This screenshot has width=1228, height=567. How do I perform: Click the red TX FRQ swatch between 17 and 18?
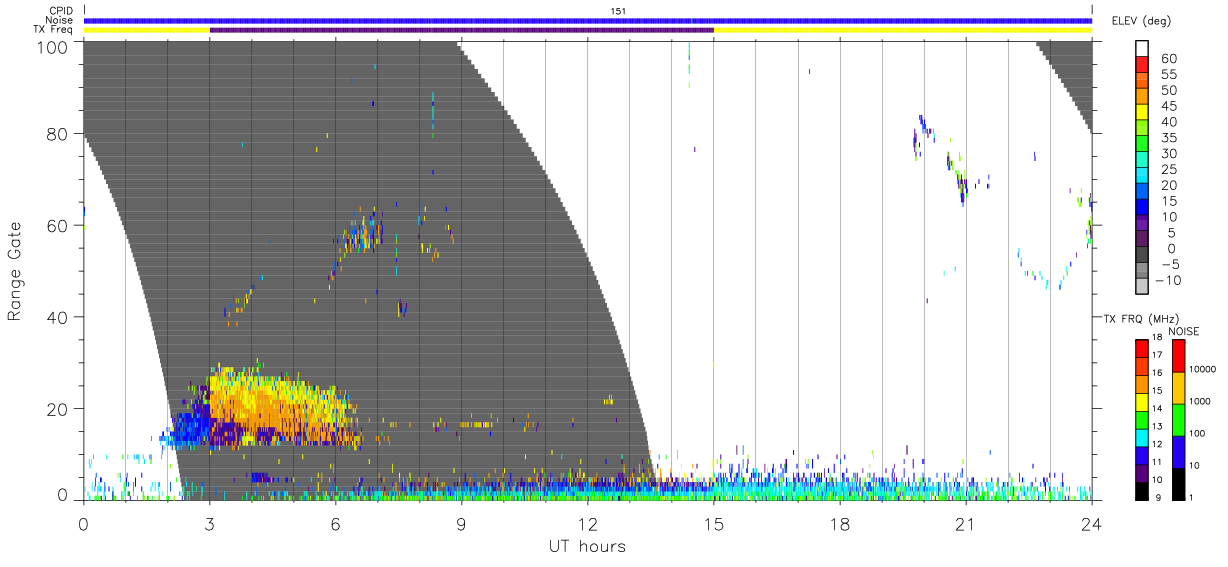pos(1142,349)
